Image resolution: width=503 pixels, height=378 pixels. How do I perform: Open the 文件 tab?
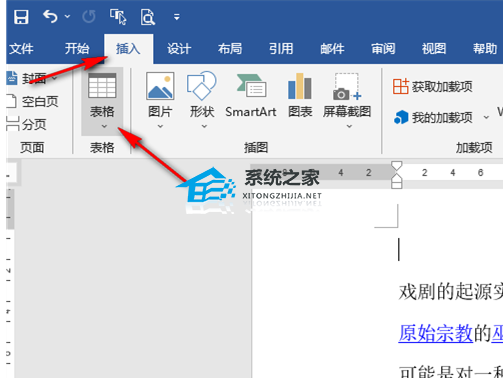pos(21,49)
